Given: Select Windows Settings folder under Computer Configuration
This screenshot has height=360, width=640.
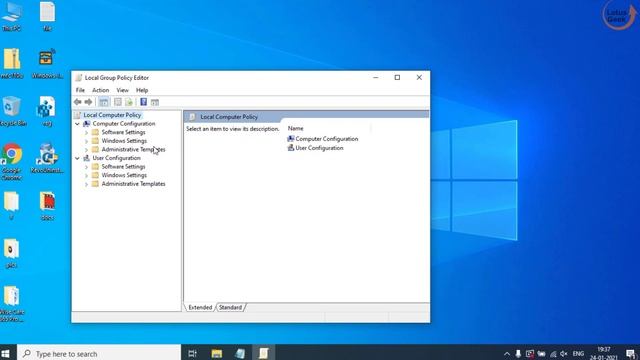Looking at the screenshot, I should click(124, 141).
